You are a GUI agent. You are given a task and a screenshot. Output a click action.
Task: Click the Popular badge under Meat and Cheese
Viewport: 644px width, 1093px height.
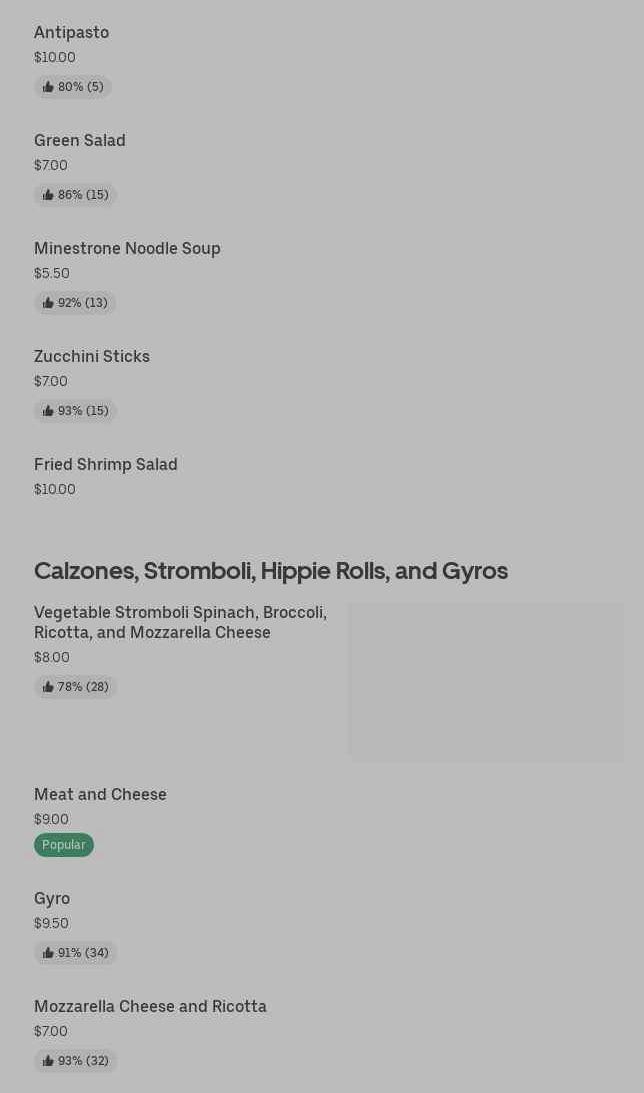click(x=64, y=845)
